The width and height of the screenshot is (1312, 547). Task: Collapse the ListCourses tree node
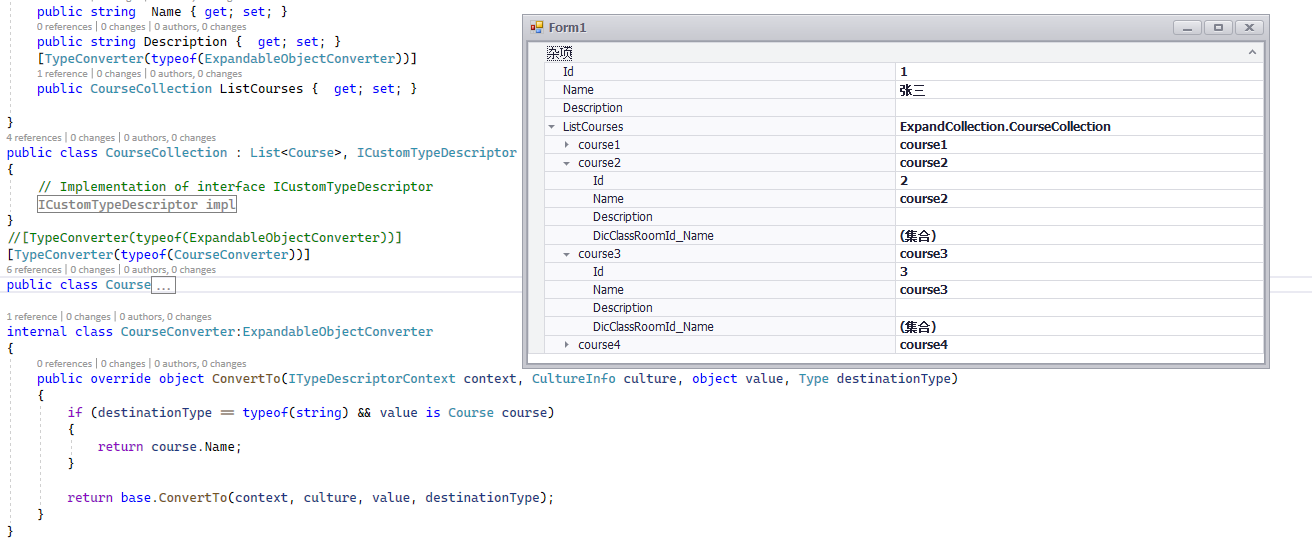[552, 127]
